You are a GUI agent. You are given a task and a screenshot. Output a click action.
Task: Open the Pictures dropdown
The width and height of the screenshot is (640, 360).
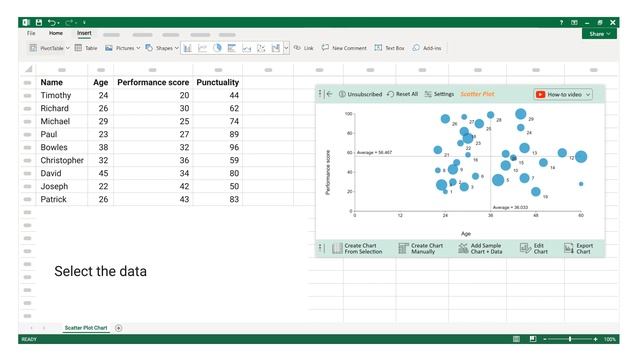click(x=122, y=48)
